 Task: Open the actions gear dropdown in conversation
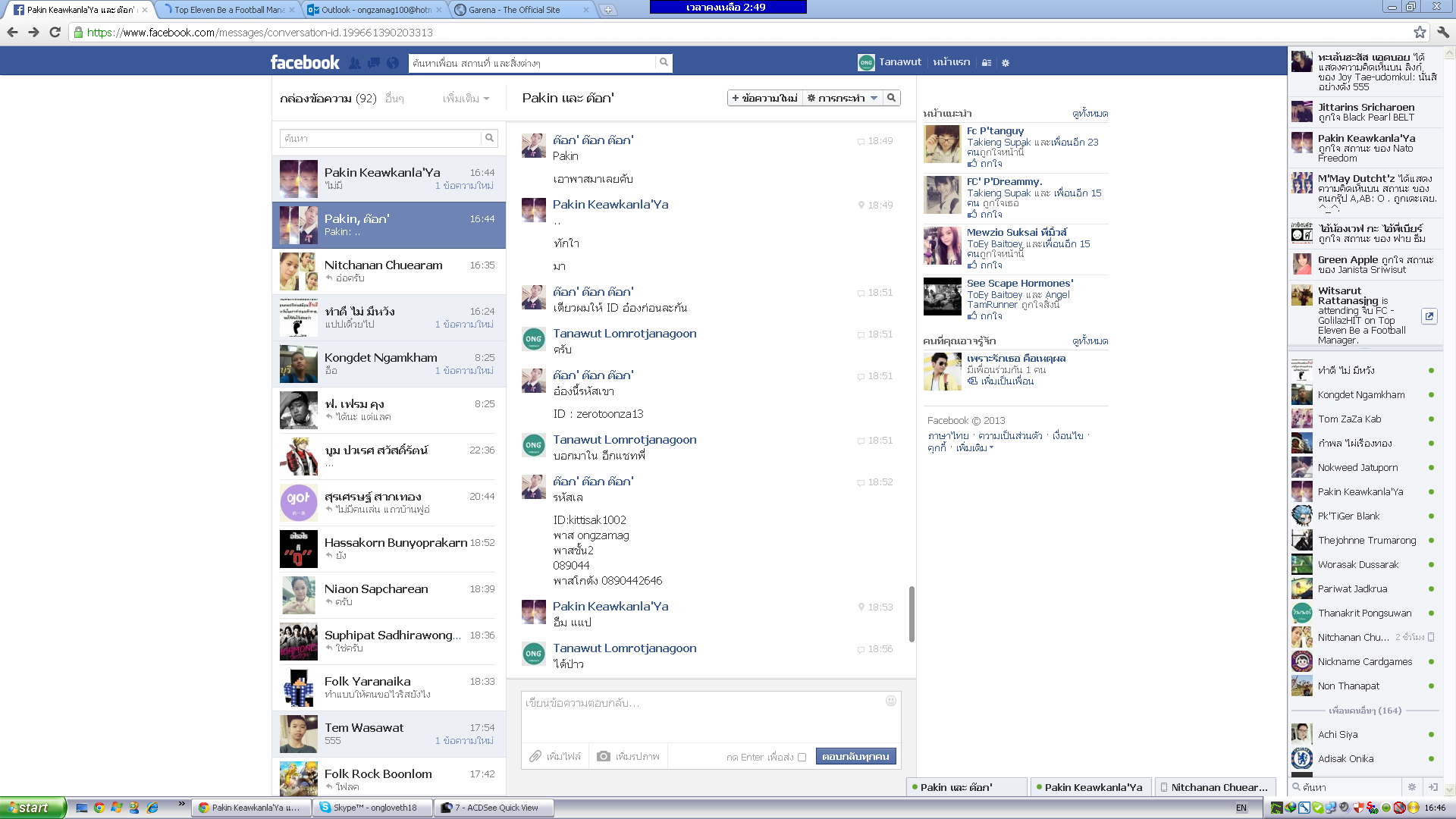[x=842, y=98]
